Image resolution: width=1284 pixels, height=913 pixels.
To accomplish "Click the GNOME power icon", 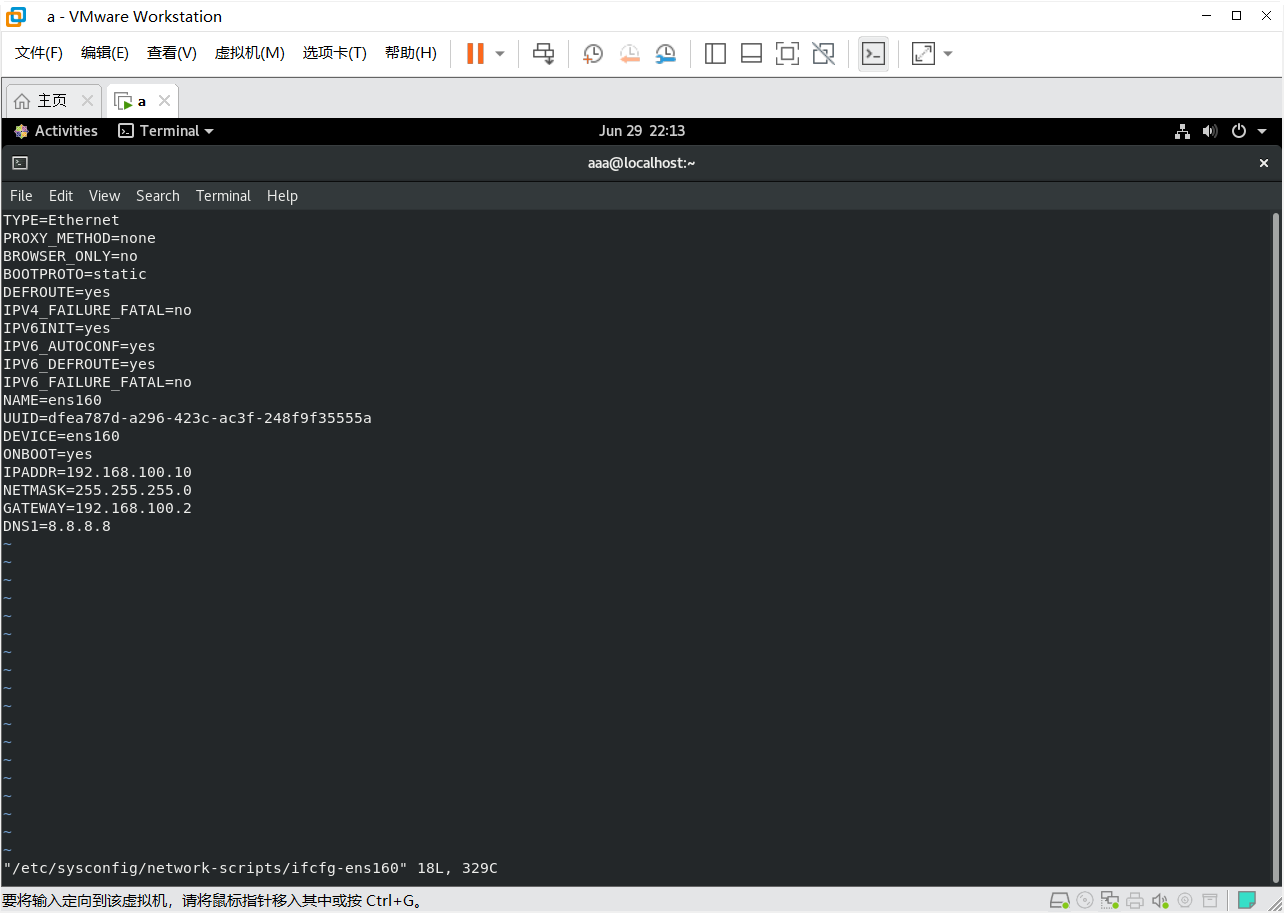I will 1238,131.
